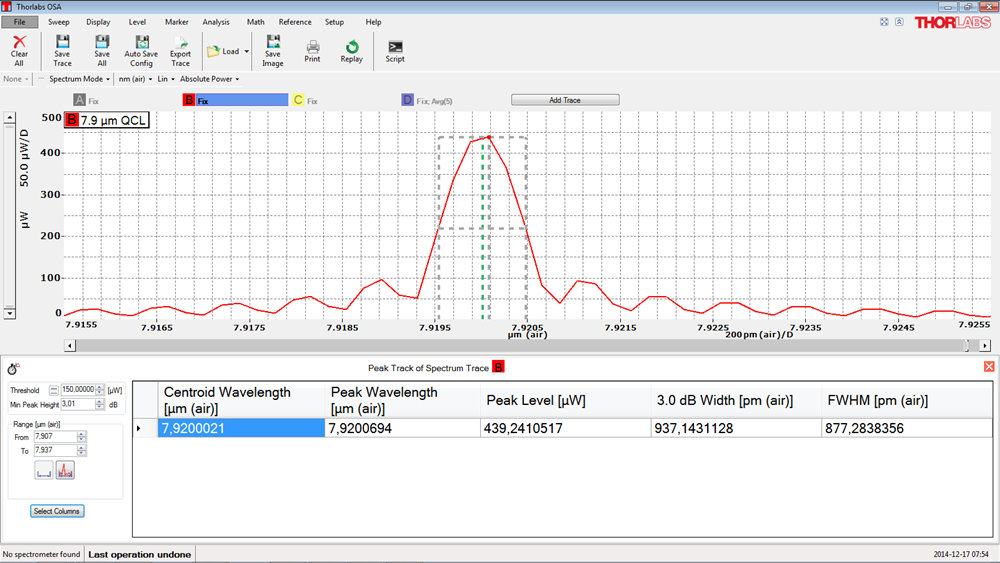
Task: Select the Peak Wavelength cell 7,9200694
Action: point(402,428)
